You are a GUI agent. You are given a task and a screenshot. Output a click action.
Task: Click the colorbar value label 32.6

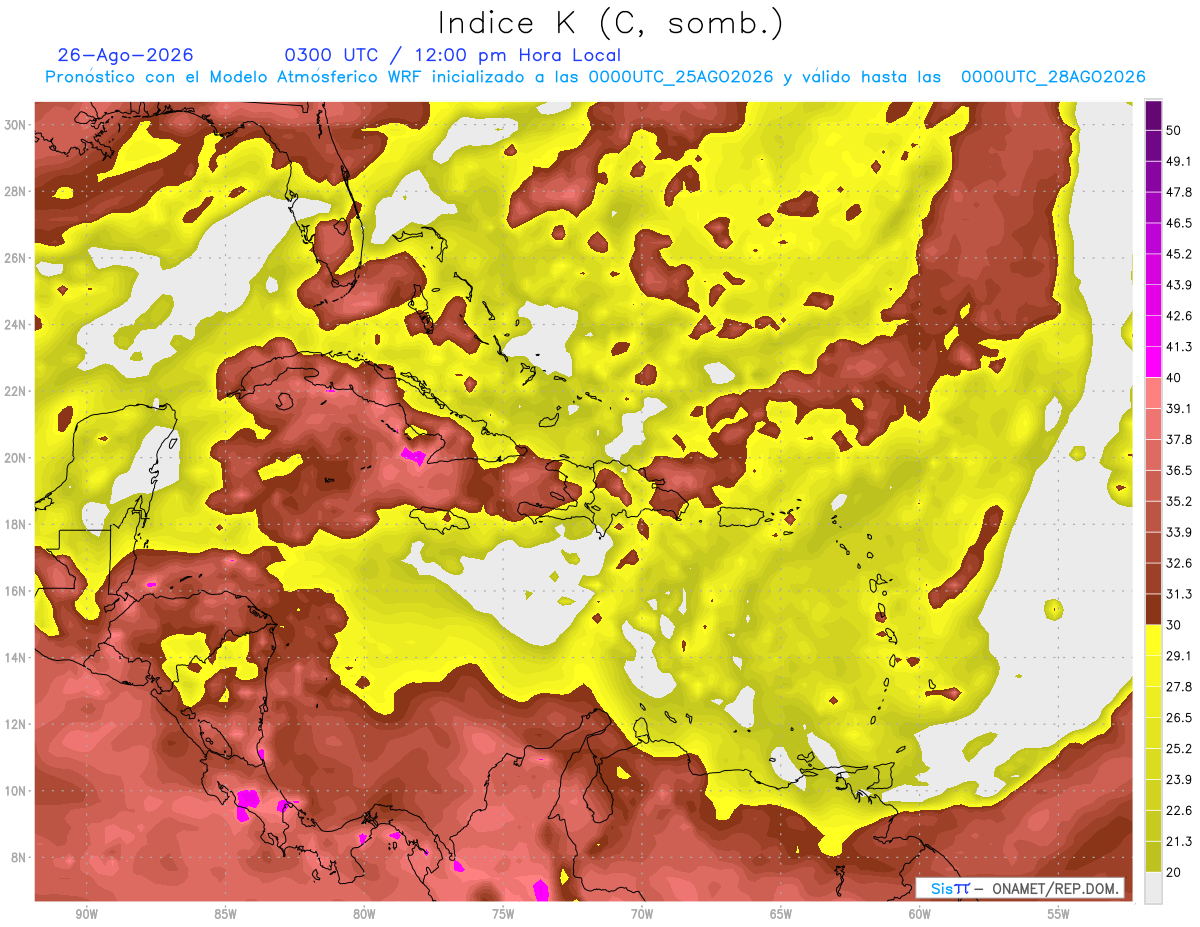pyautogui.click(x=1179, y=563)
